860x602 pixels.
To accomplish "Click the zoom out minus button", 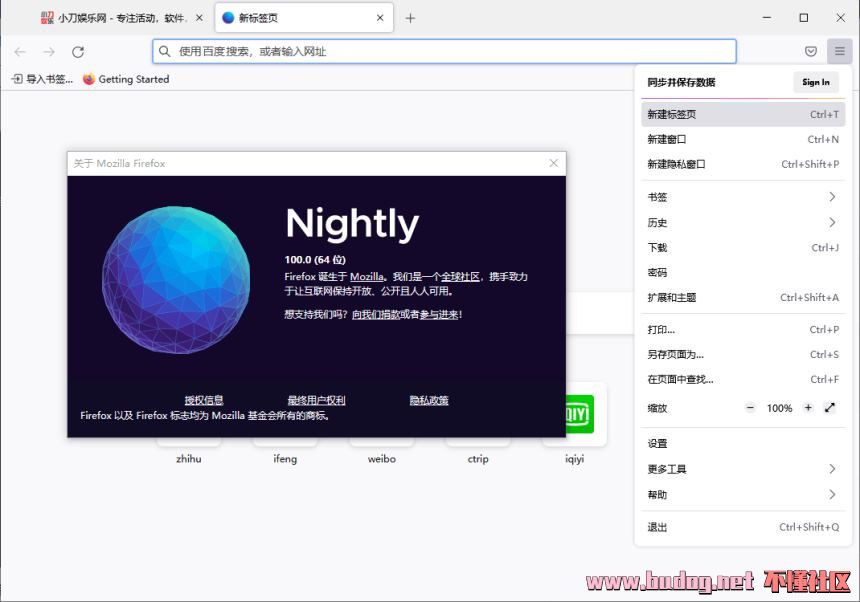I will [x=751, y=408].
